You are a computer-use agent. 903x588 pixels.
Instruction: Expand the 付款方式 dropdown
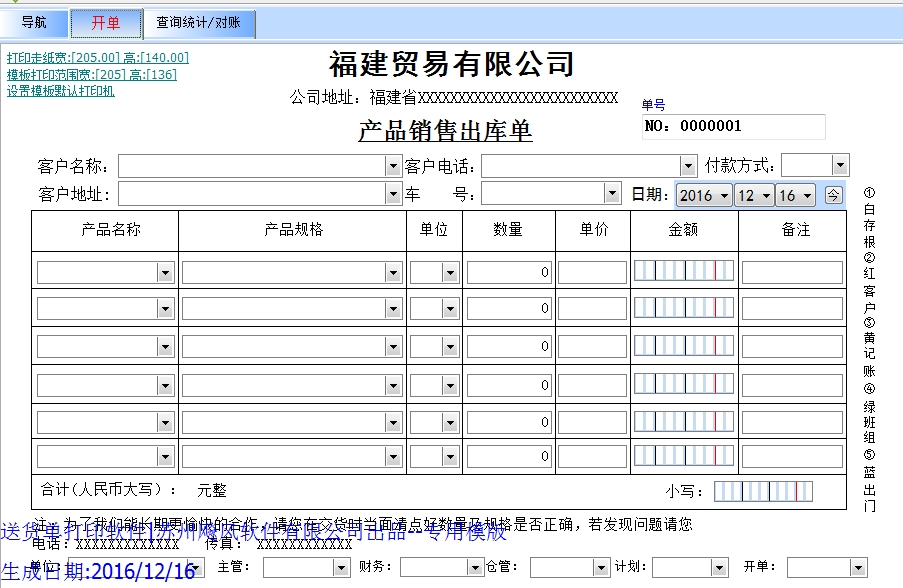840,165
